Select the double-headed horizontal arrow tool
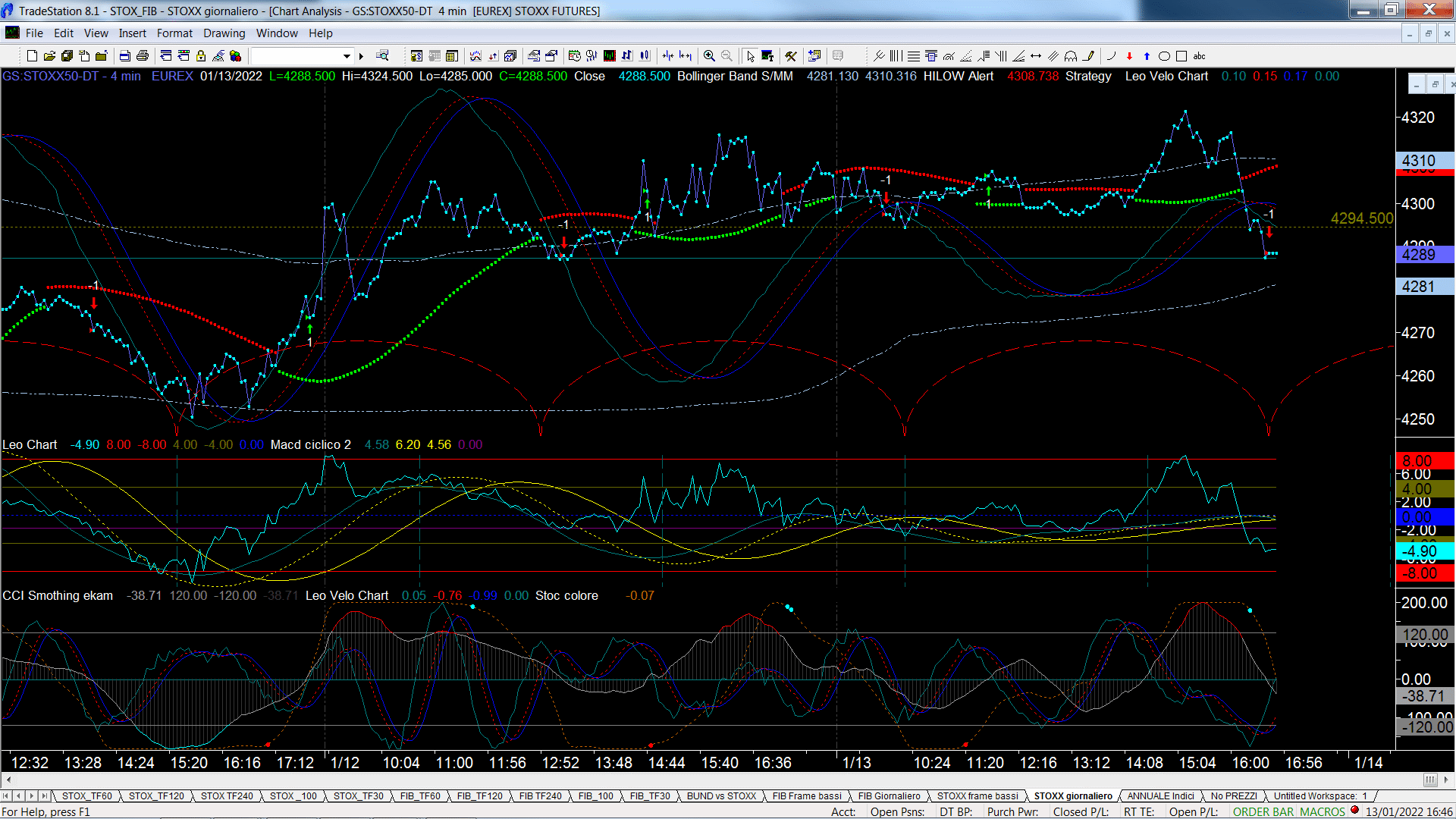1456x819 pixels. pos(1036,55)
